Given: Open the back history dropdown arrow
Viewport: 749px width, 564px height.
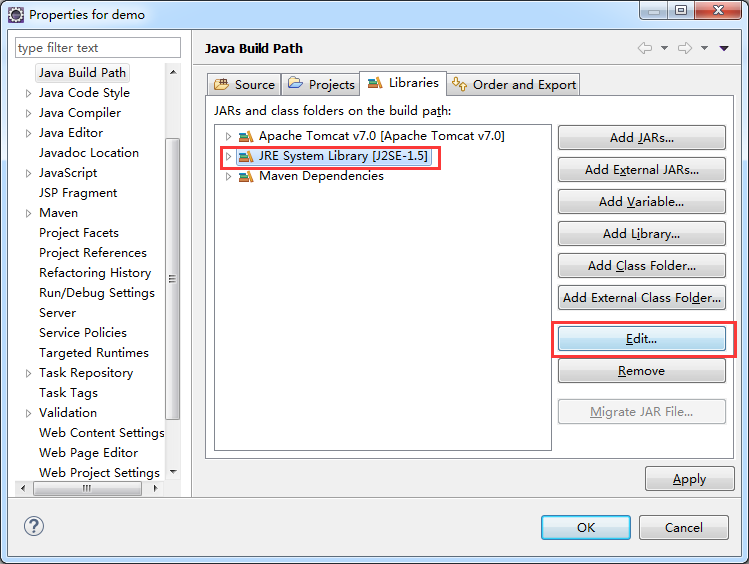Looking at the screenshot, I should pyautogui.click(x=664, y=48).
